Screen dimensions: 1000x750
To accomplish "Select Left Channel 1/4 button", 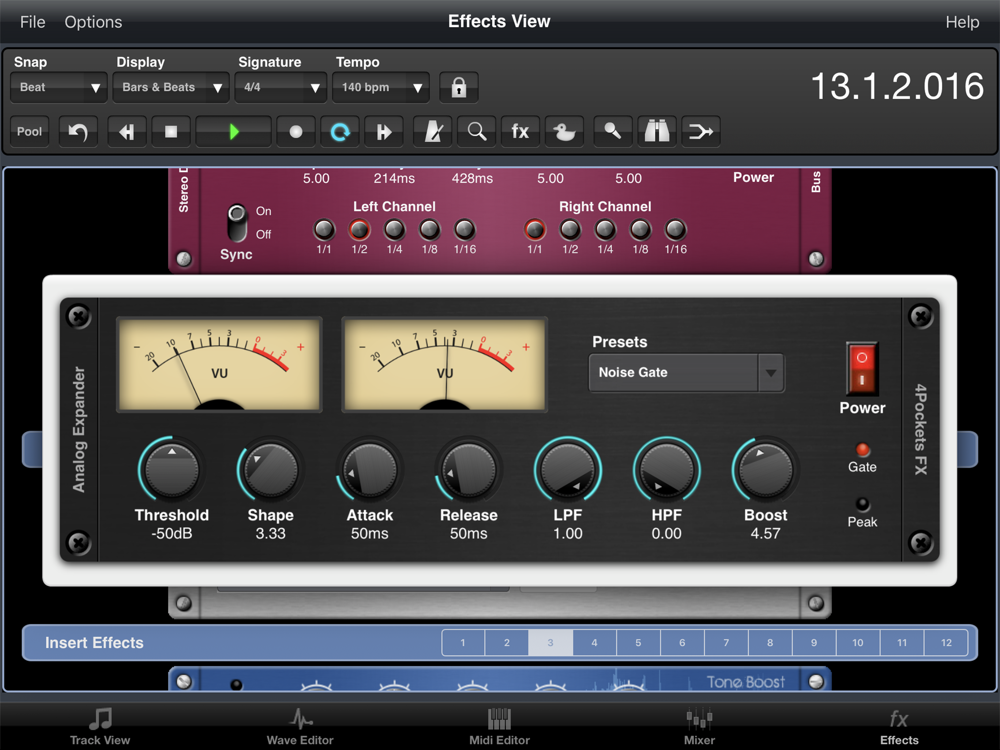I will tap(394, 229).
